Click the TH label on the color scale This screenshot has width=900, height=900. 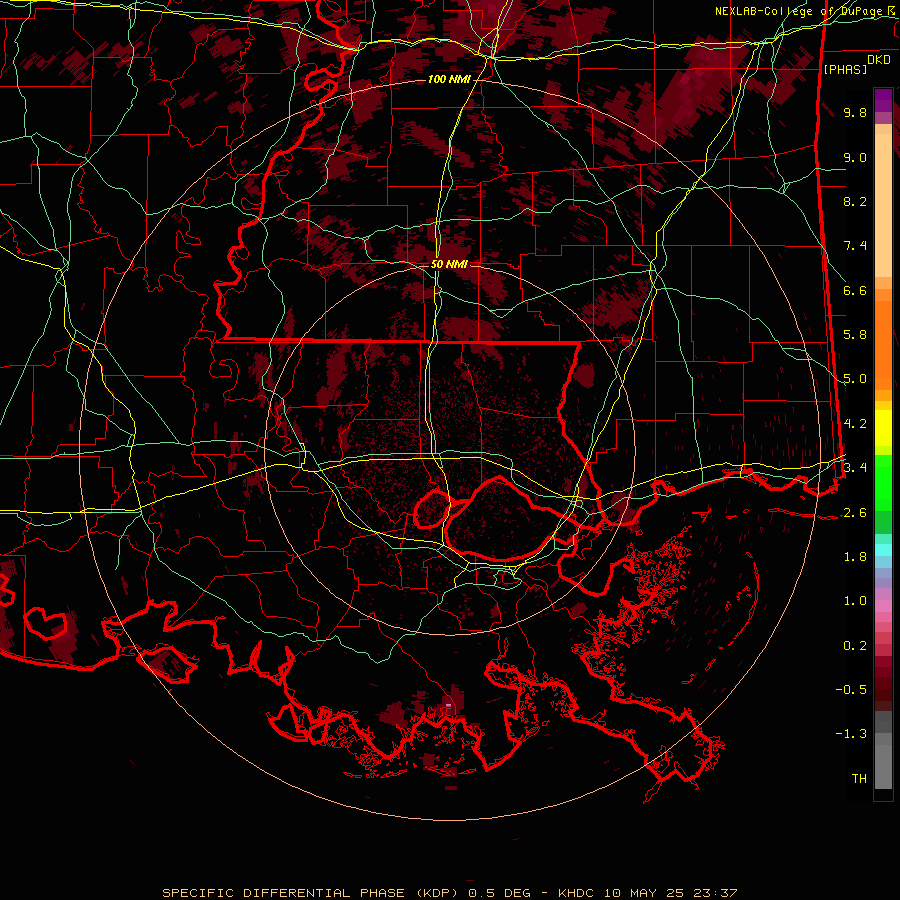[x=859, y=779]
